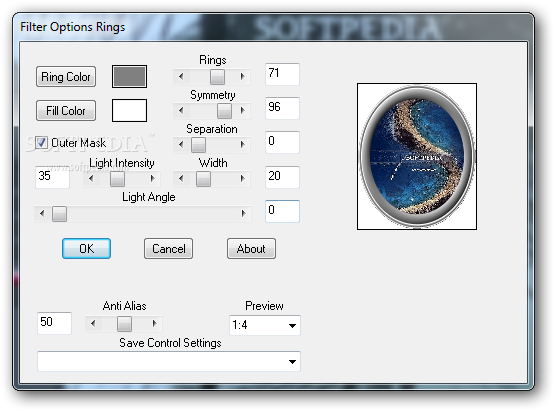Decrease Width with left arrow
This screenshot has width=555, height=411.
pos(181,178)
